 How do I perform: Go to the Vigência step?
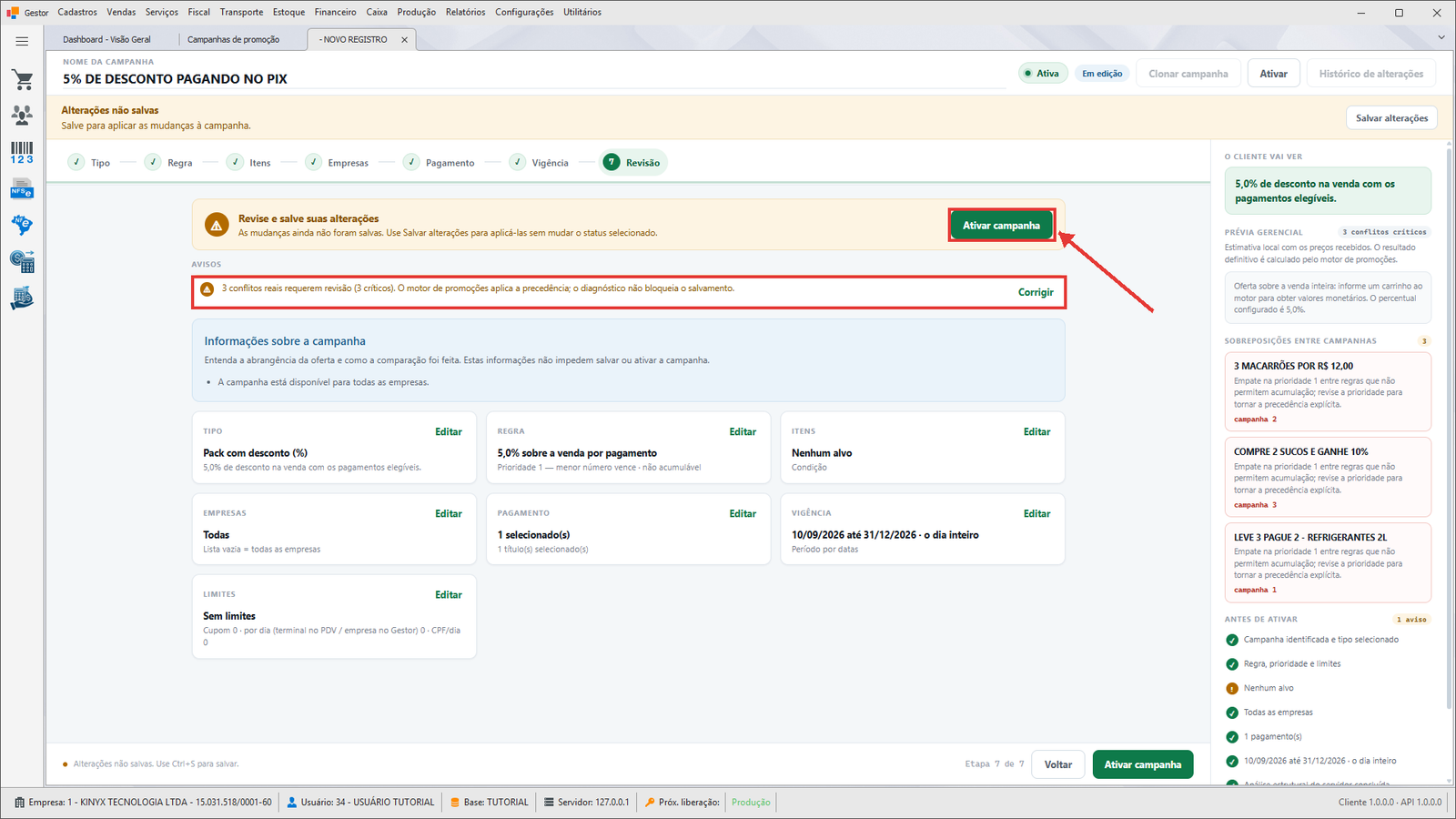[x=540, y=163]
